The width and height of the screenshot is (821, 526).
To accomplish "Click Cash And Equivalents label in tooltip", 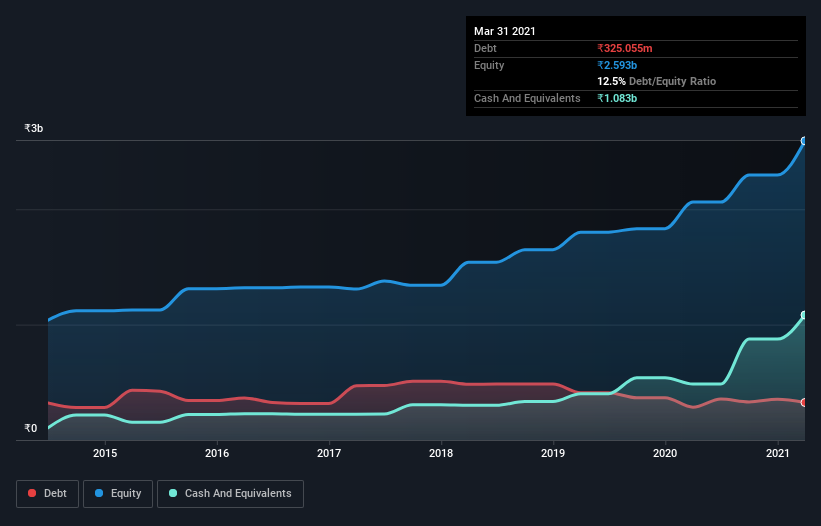I will point(527,98).
